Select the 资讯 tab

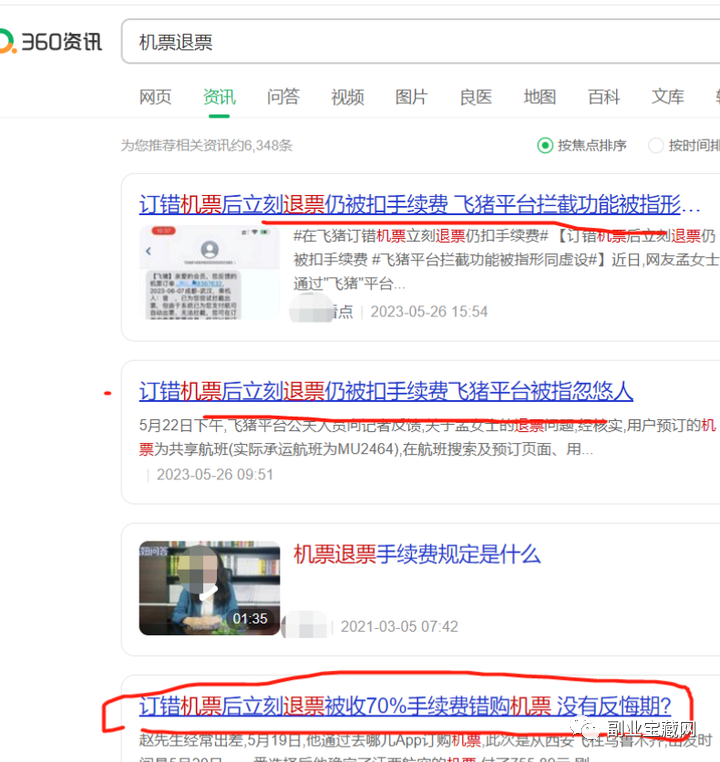click(x=219, y=97)
